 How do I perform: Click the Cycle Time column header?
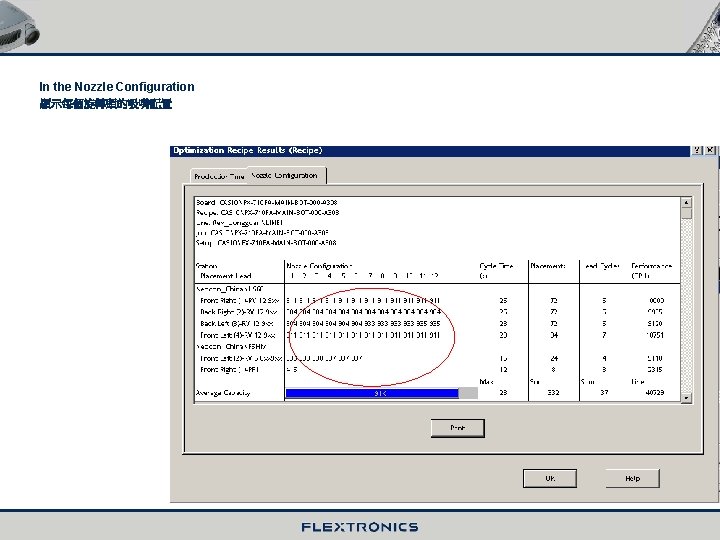coord(496,266)
